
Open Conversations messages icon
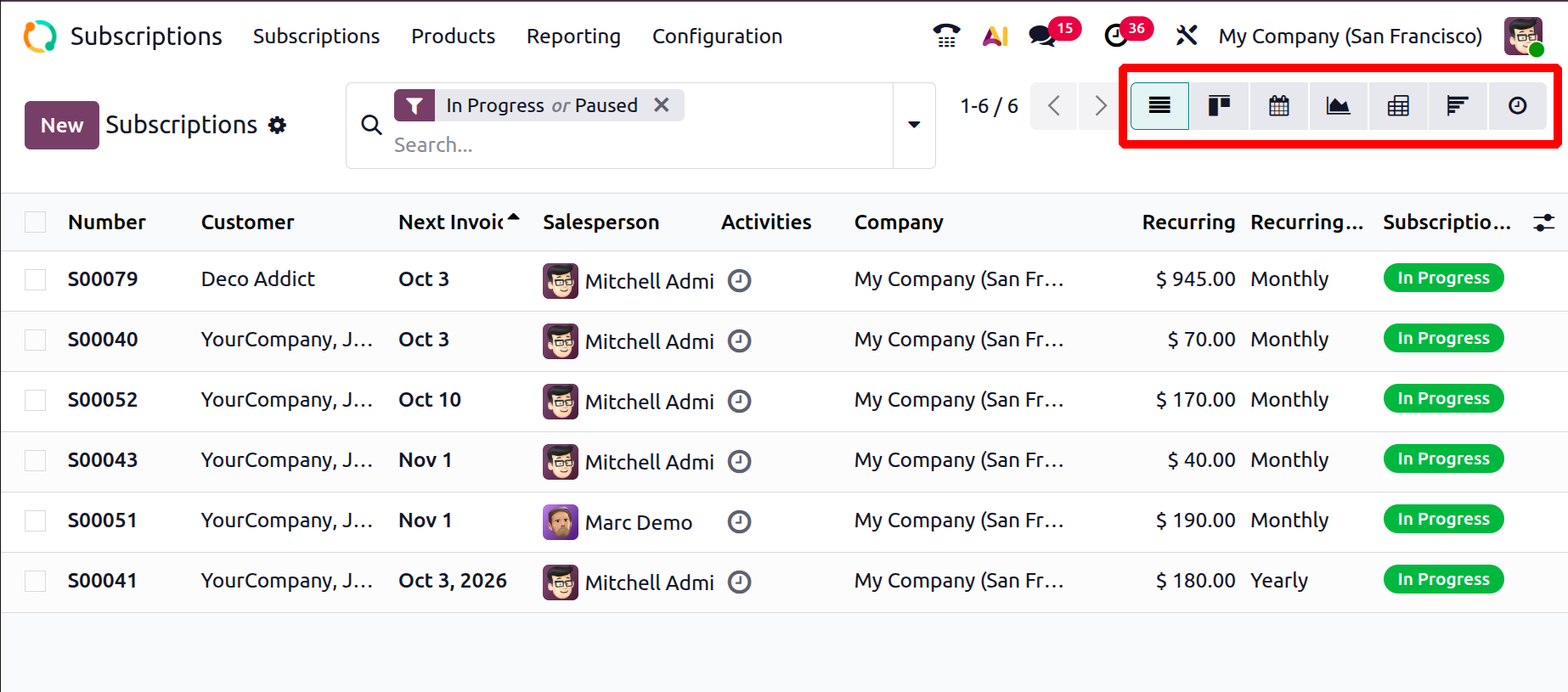(1041, 36)
